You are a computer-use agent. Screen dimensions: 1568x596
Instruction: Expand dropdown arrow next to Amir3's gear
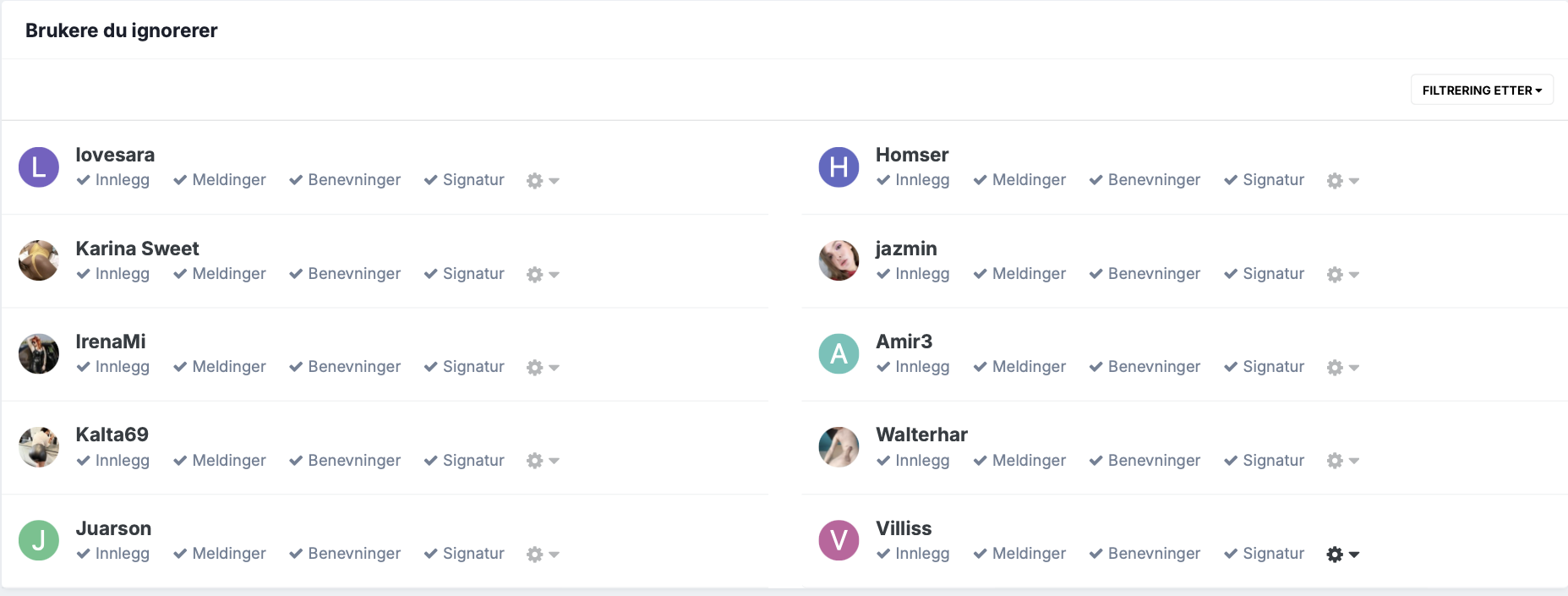(1354, 368)
